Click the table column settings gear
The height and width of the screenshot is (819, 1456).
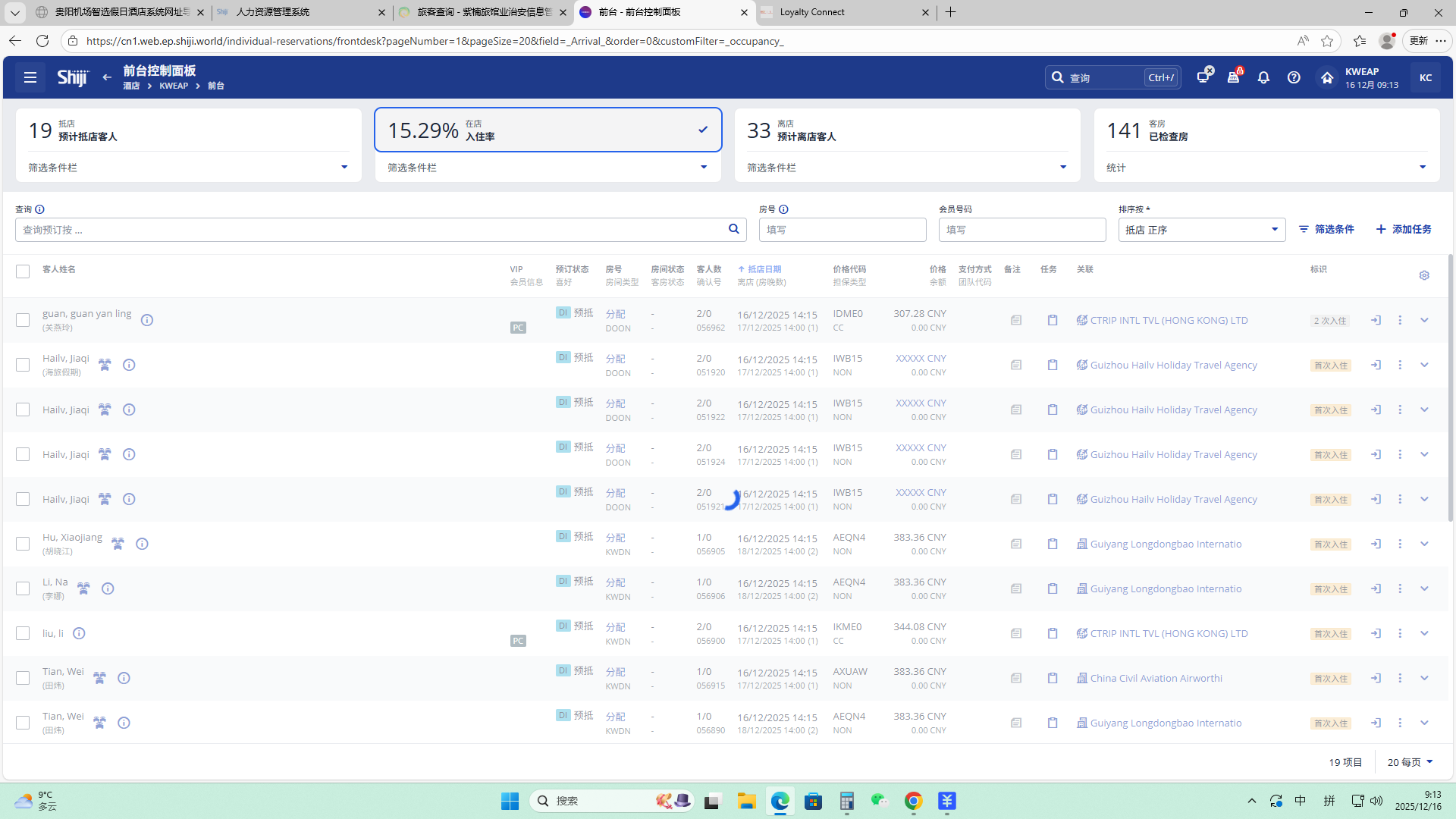coord(1424,275)
